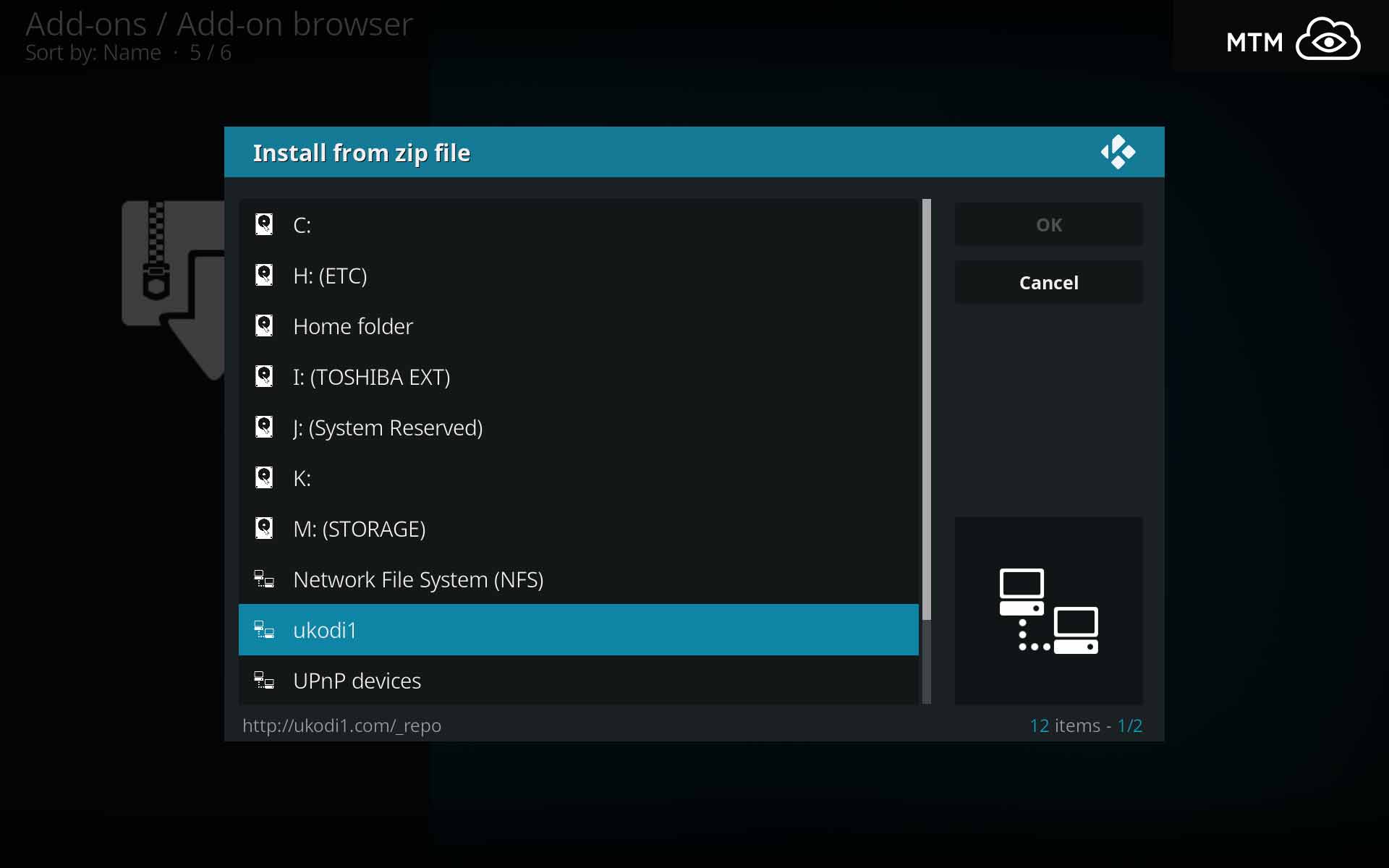Dismiss dialog with Cancel button
Screen dimensions: 1389x868
click(1049, 282)
